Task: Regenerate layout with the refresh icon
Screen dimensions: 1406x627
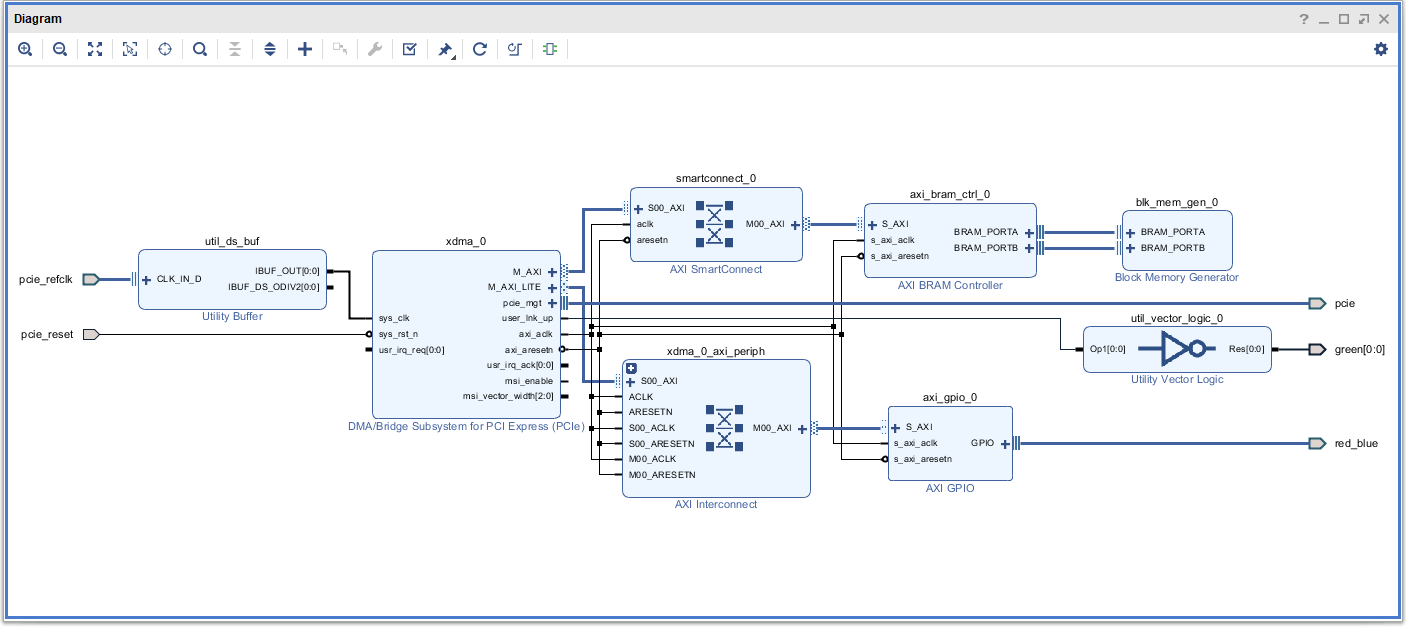Action: [480, 49]
